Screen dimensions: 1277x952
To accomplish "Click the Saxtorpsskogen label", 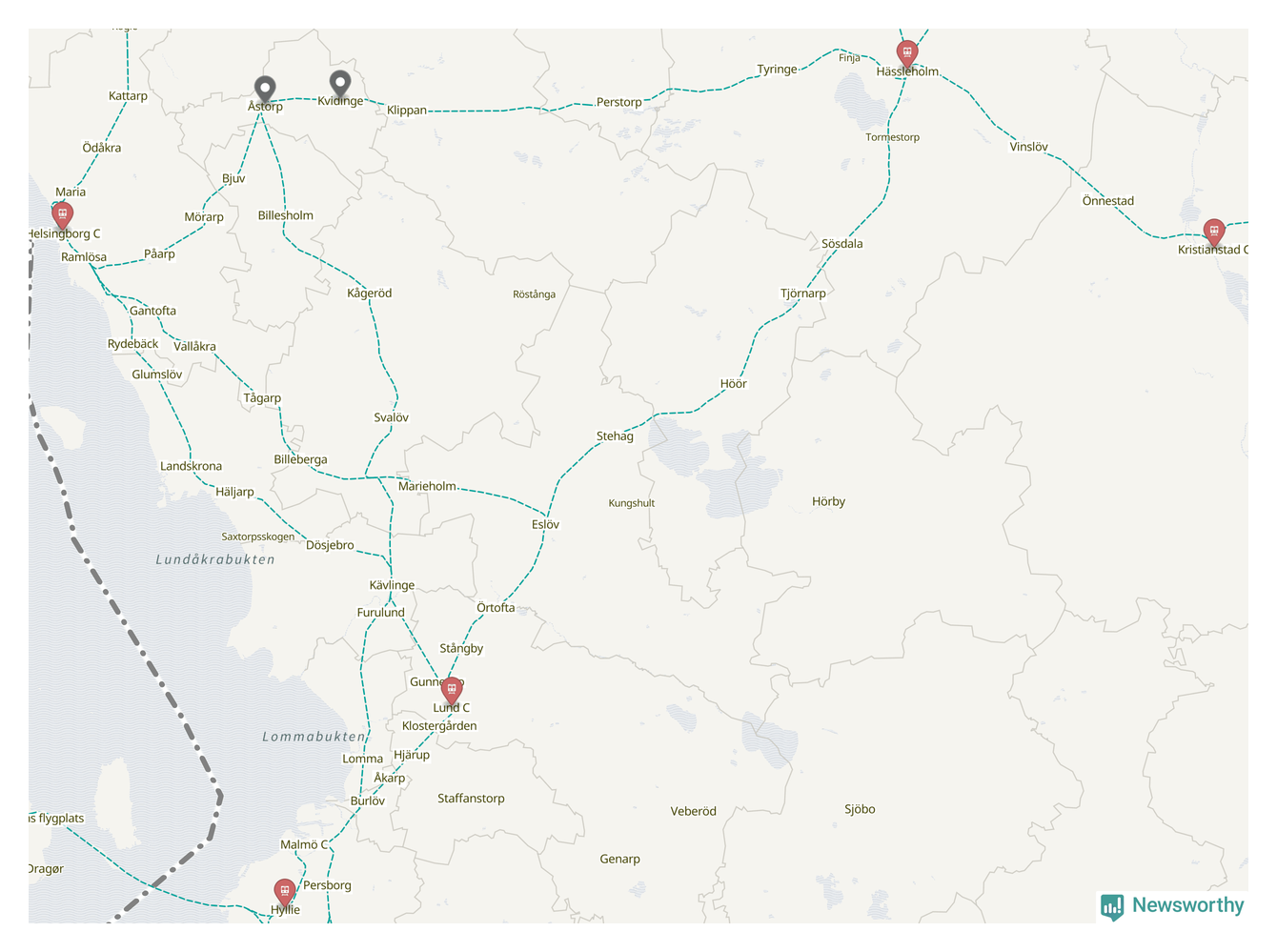I will [257, 537].
